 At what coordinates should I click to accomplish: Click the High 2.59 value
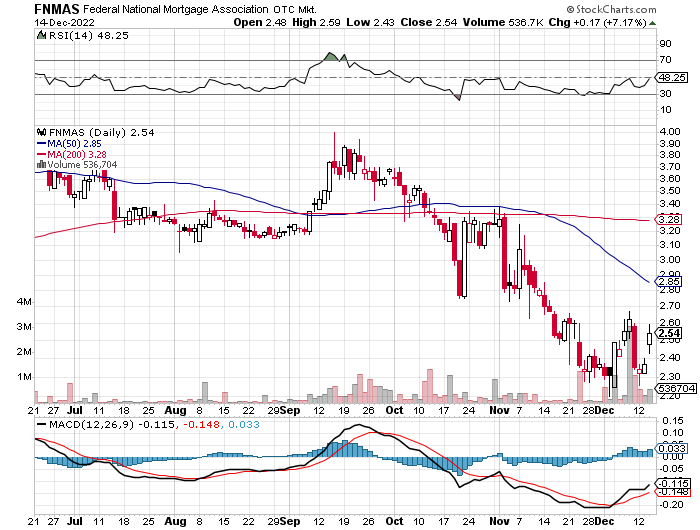pos(317,22)
